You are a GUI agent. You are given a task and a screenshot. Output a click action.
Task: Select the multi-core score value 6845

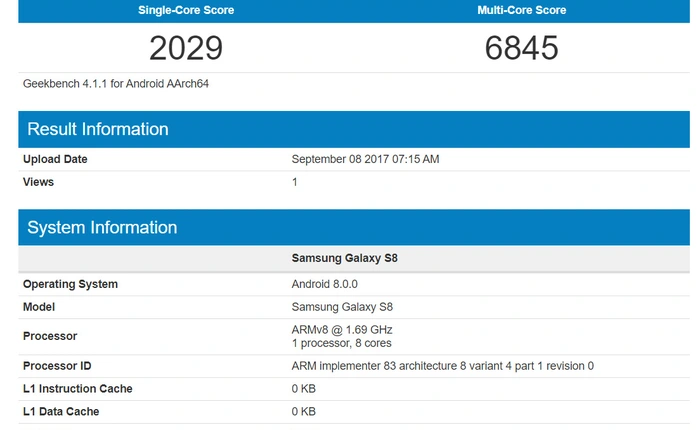coord(521,48)
